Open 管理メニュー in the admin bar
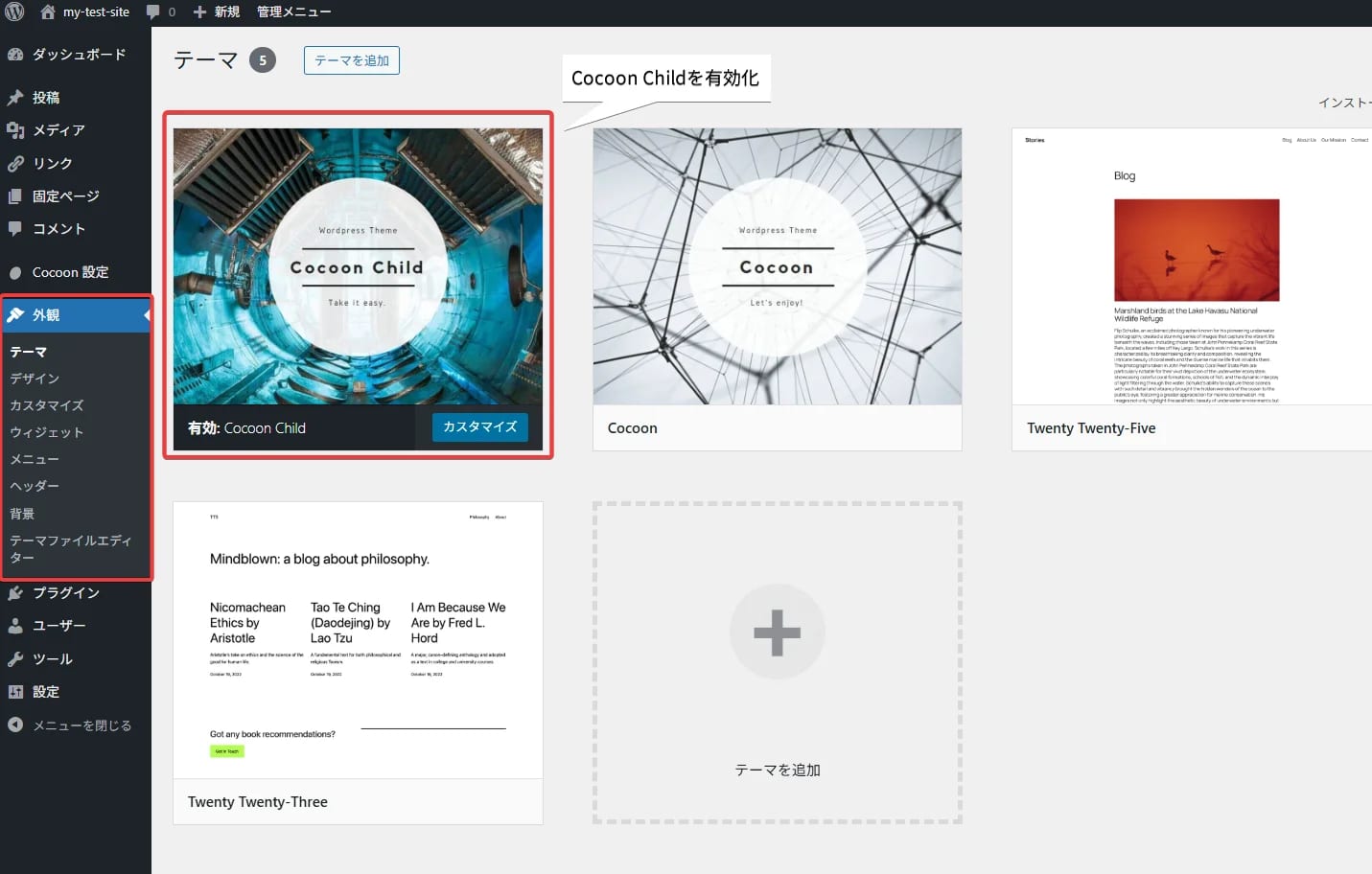1372x874 pixels. tap(293, 11)
